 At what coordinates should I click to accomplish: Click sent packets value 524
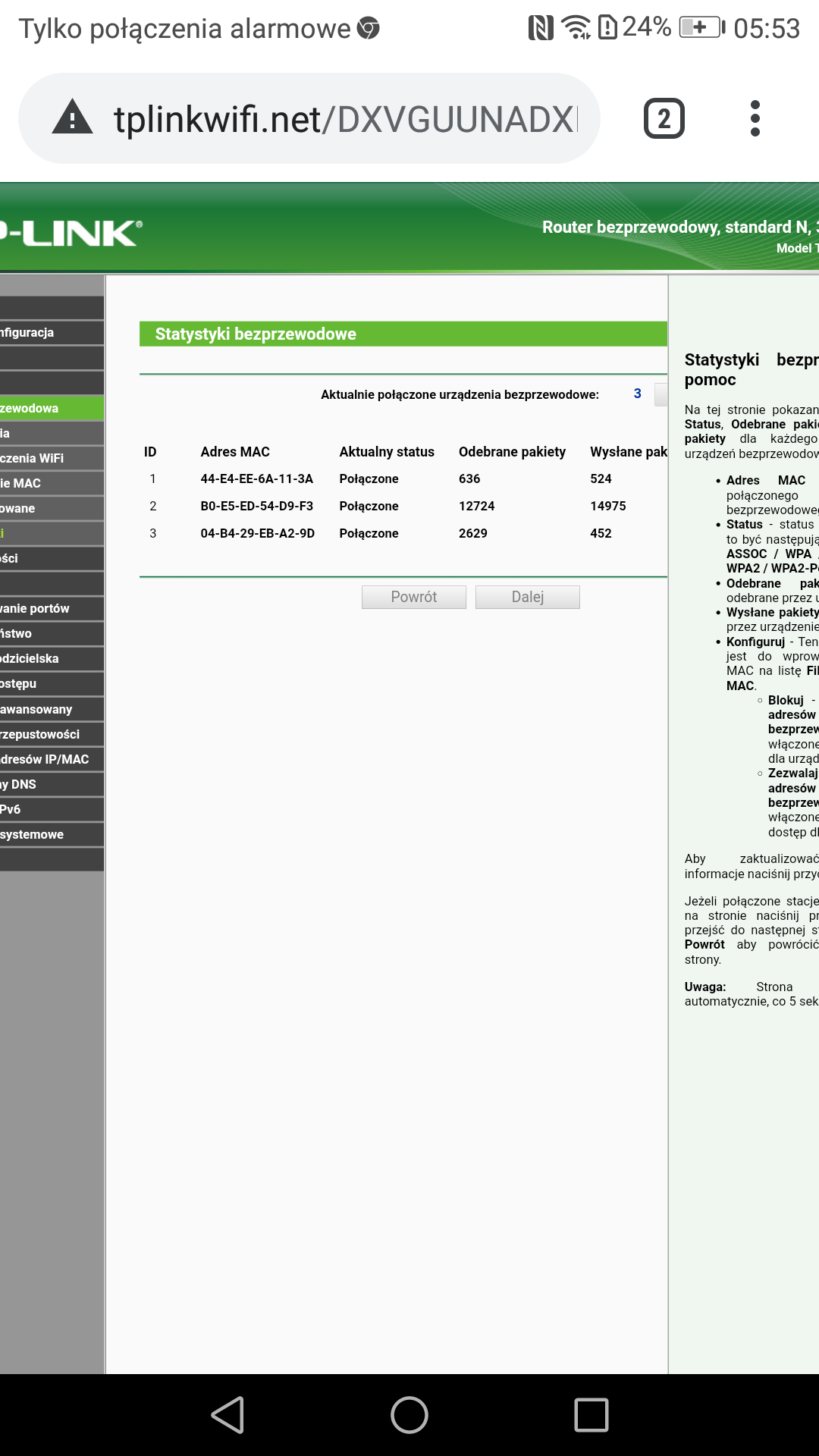click(x=601, y=479)
